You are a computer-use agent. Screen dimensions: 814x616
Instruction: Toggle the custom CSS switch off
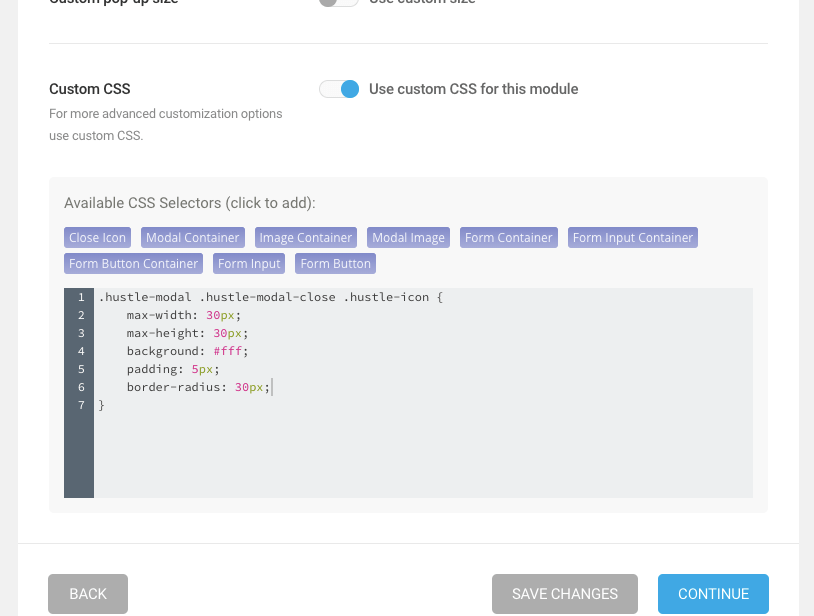click(339, 89)
